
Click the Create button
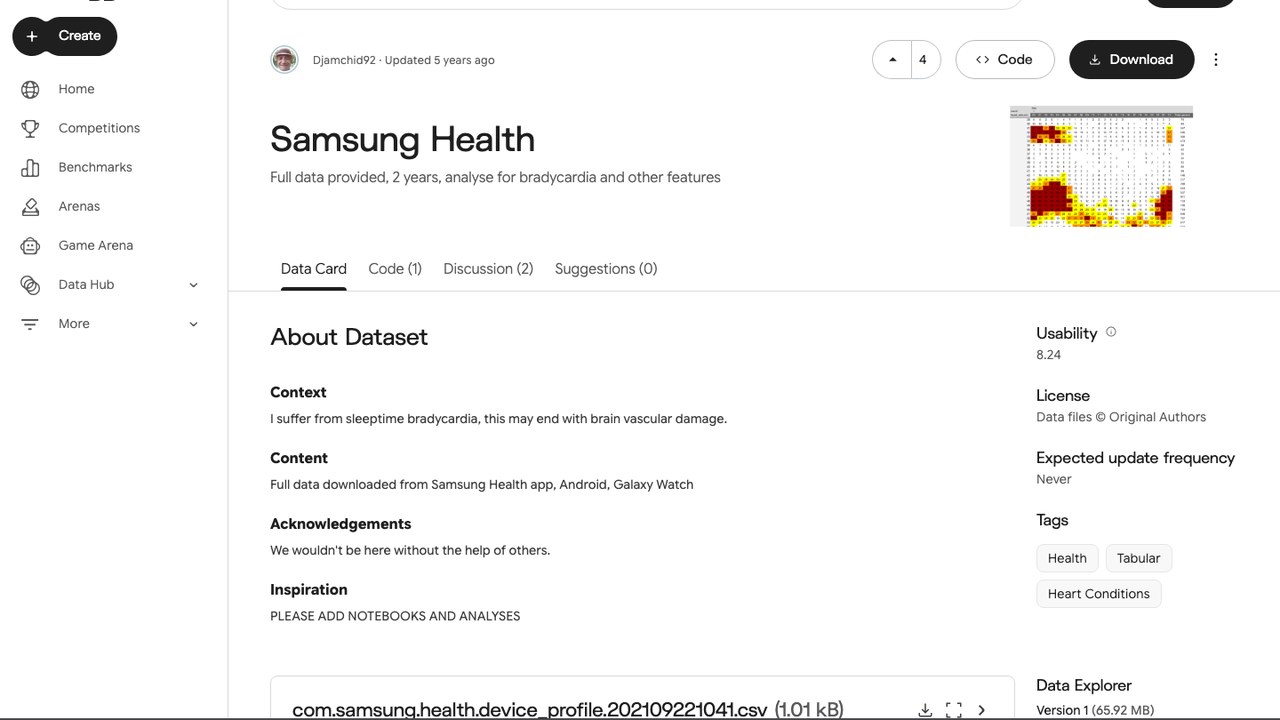pos(64,36)
